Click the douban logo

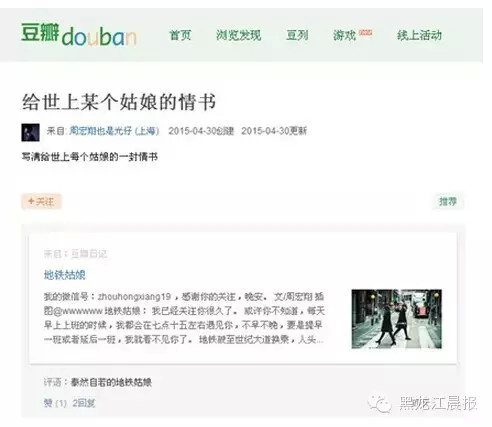pyautogui.click(x=79, y=35)
